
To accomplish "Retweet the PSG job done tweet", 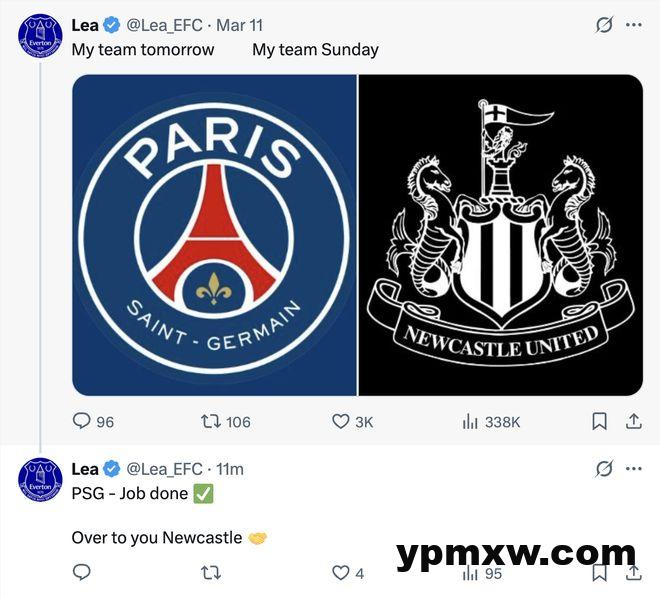I will click(x=210, y=573).
